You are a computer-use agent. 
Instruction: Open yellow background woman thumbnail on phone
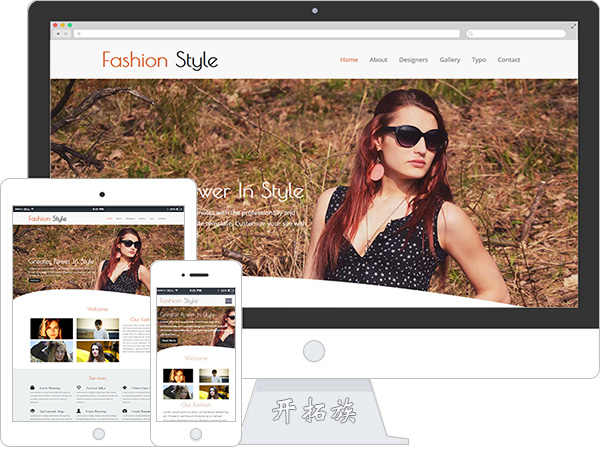tap(214, 392)
